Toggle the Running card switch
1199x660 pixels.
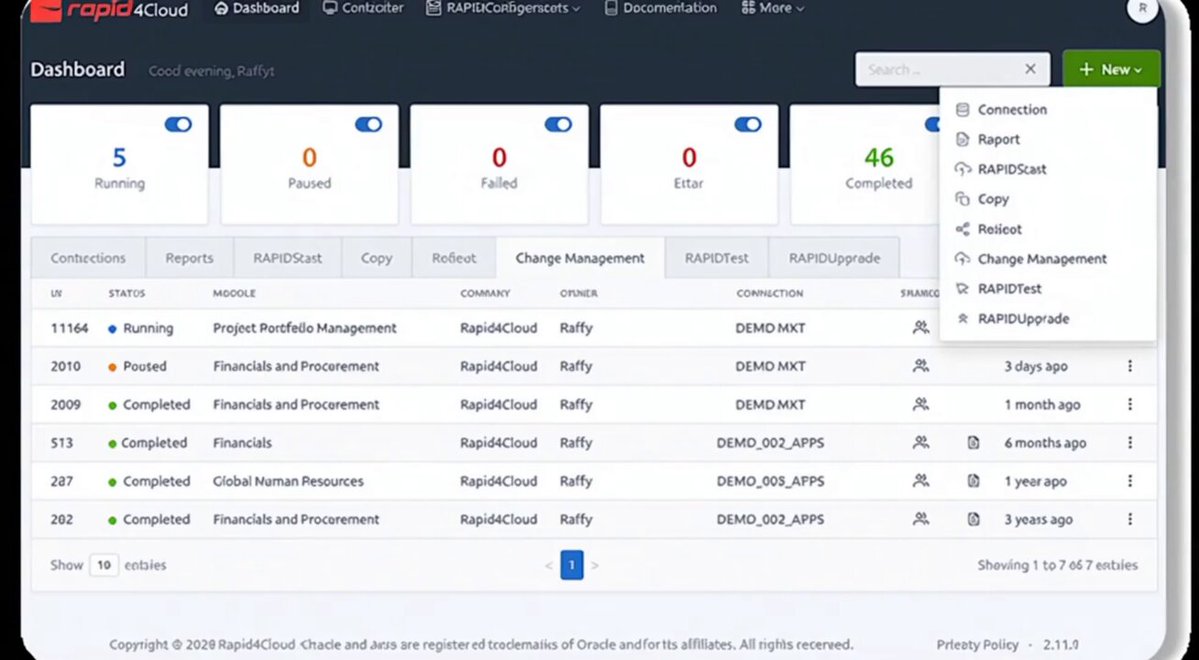point(178,125)
